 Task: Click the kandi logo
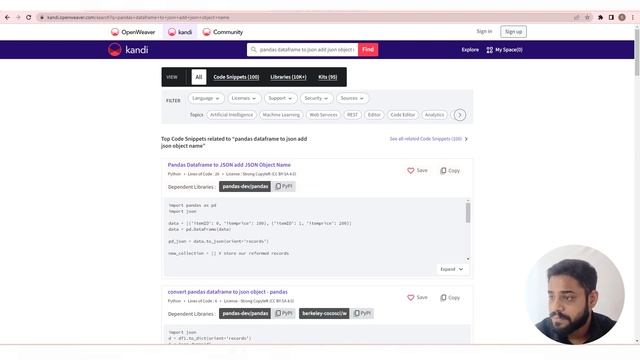click(128, 50)
